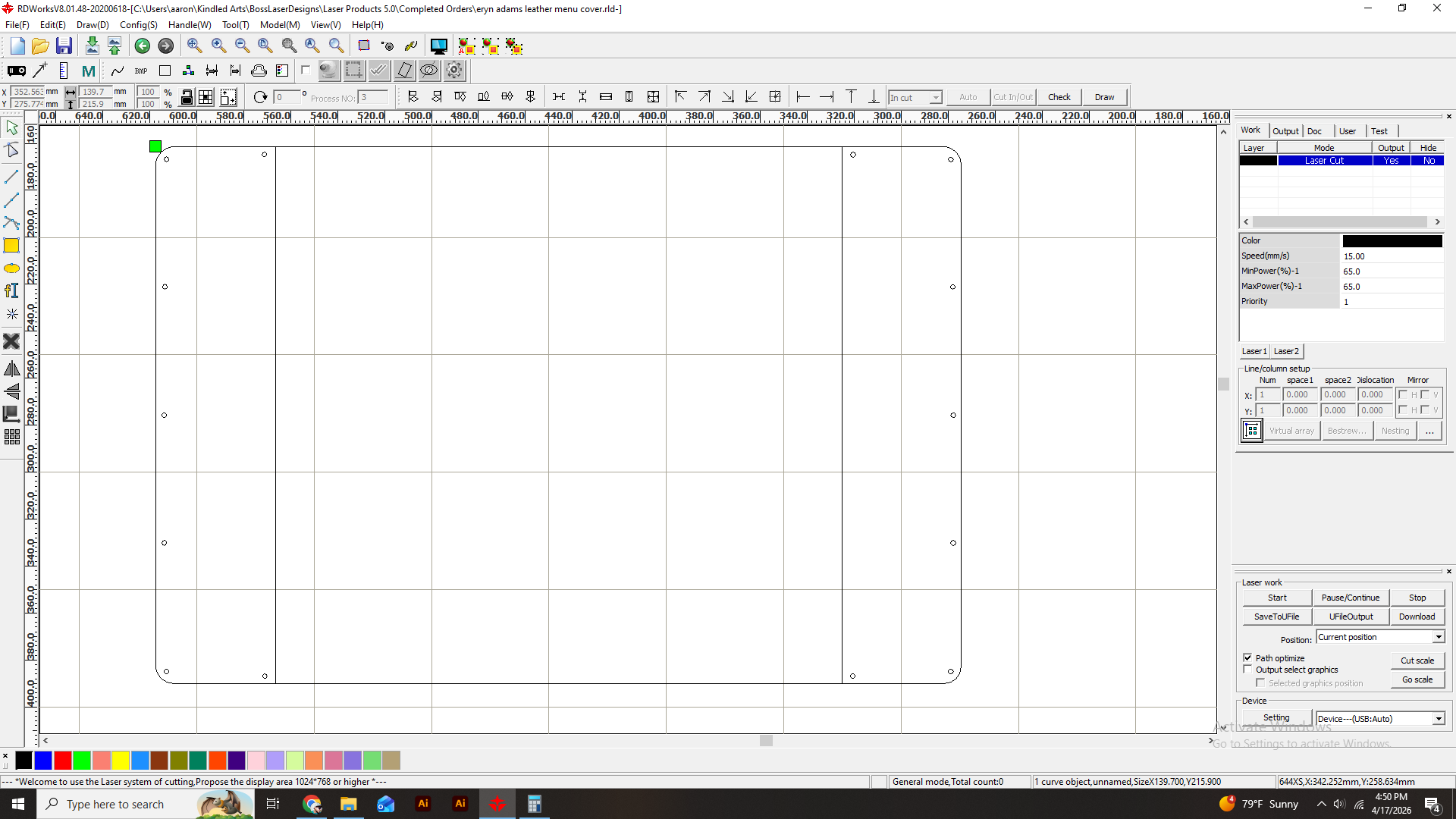
Task: Open the Handle menu
Action: pyautogui.click(x=189, y=25)
